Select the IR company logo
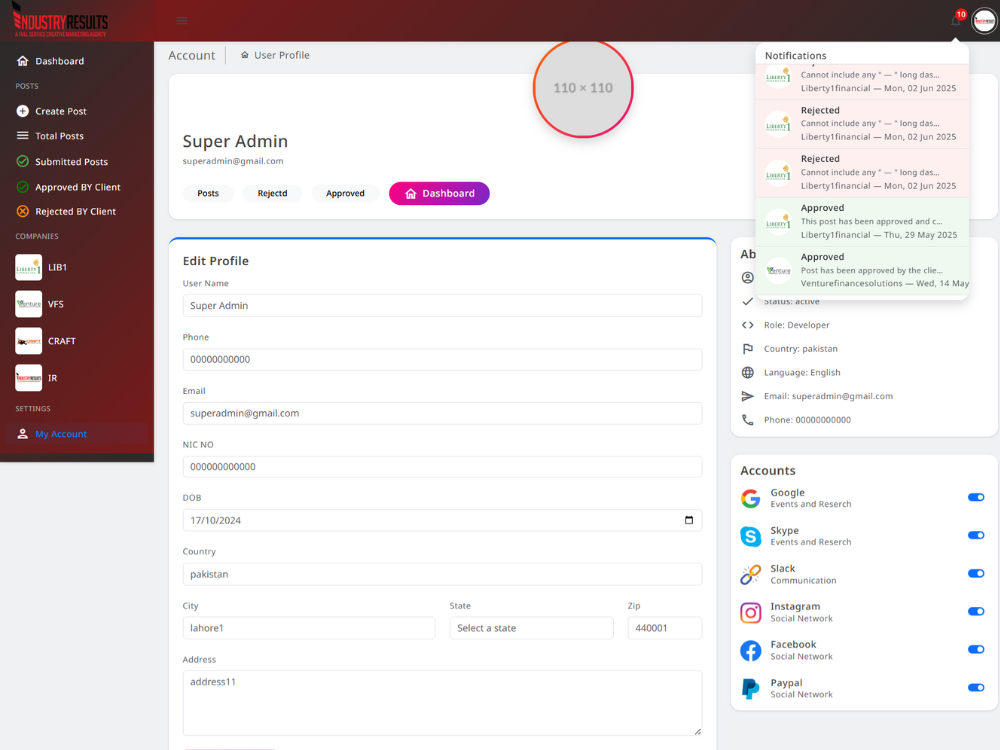This screenshot has width=1000, height=750. pyautogui.click(x=29, y=378)
